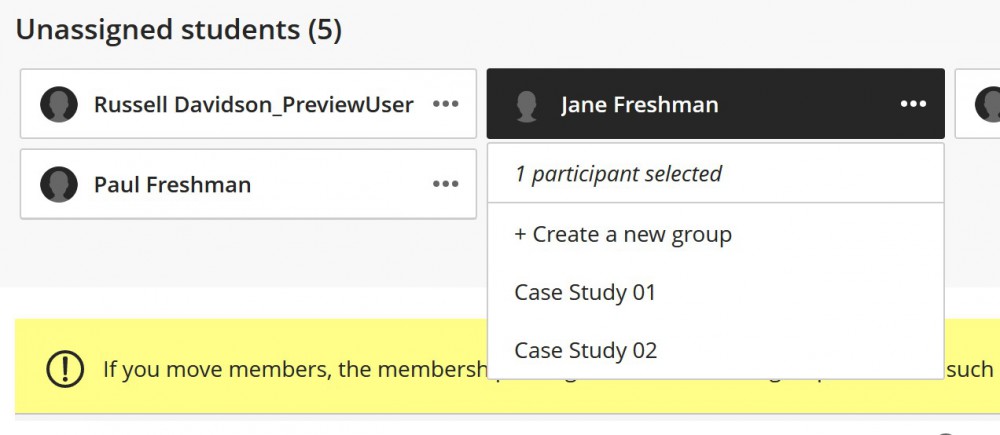Click the 'Unassigned students (5)' heading
This screenshot has width=1000, height=435.
179,30
